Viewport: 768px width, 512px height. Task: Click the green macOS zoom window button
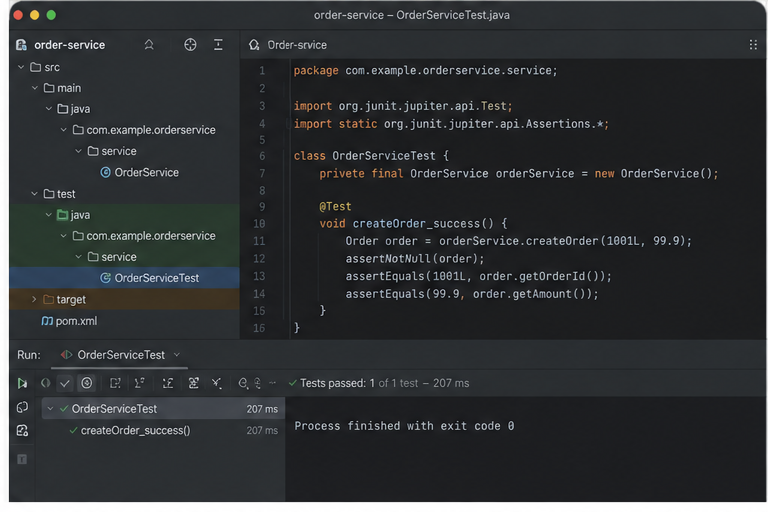(51, 15)
